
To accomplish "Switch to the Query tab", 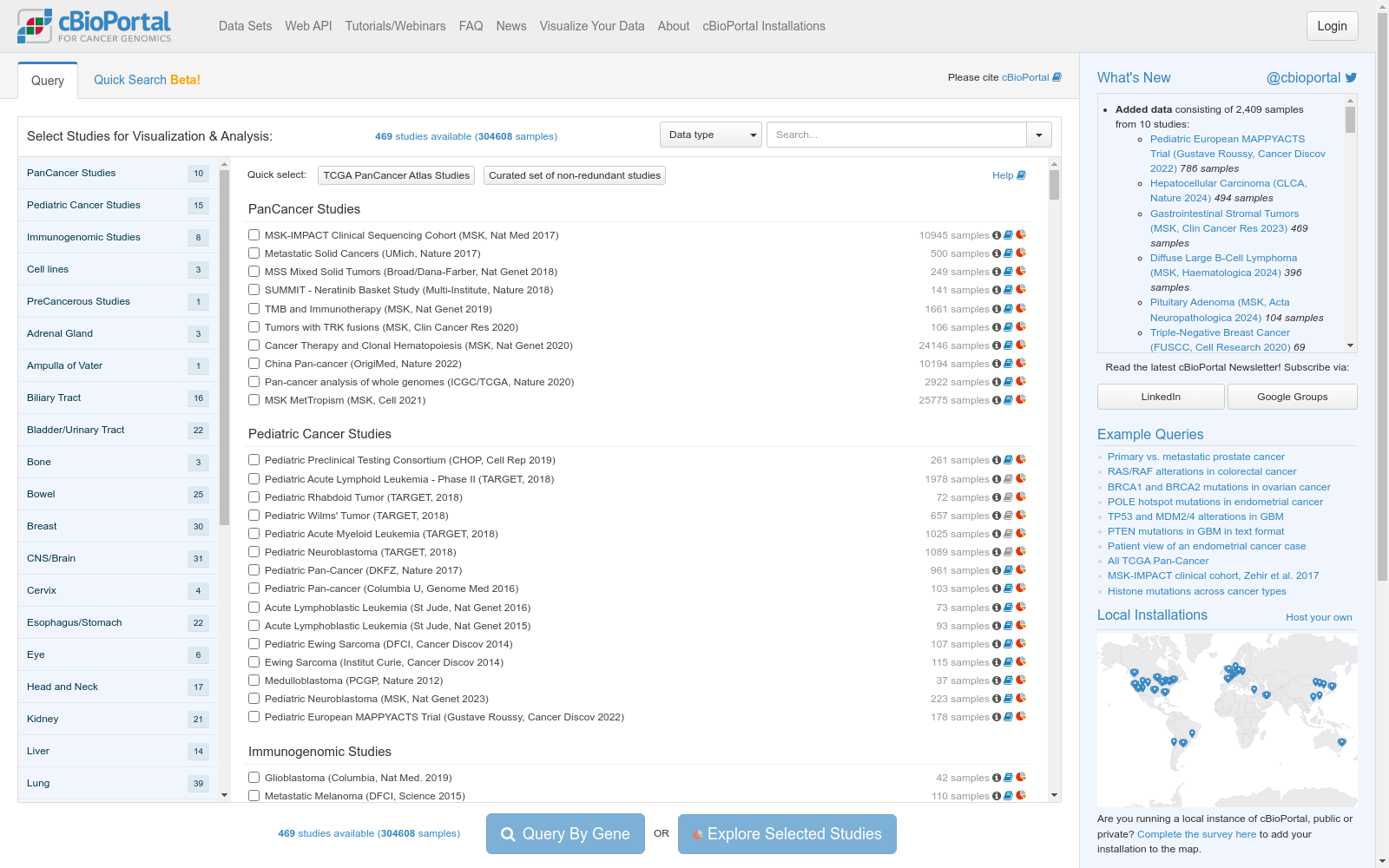I will click(48, 81).
